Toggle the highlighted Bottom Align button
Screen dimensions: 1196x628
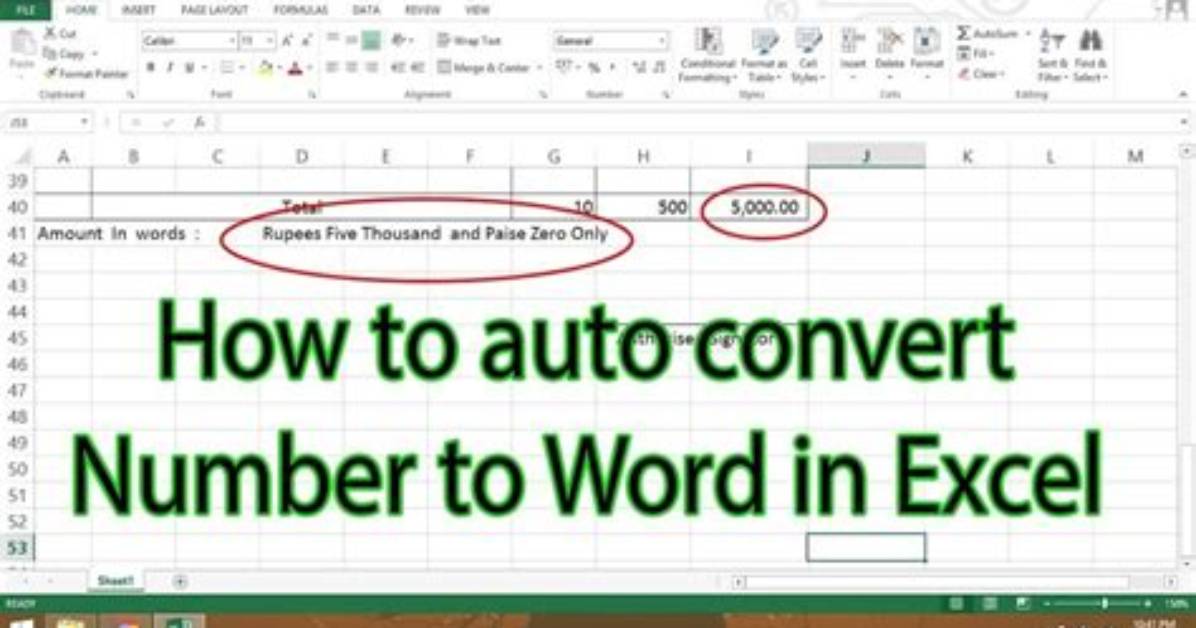(371, 40)
